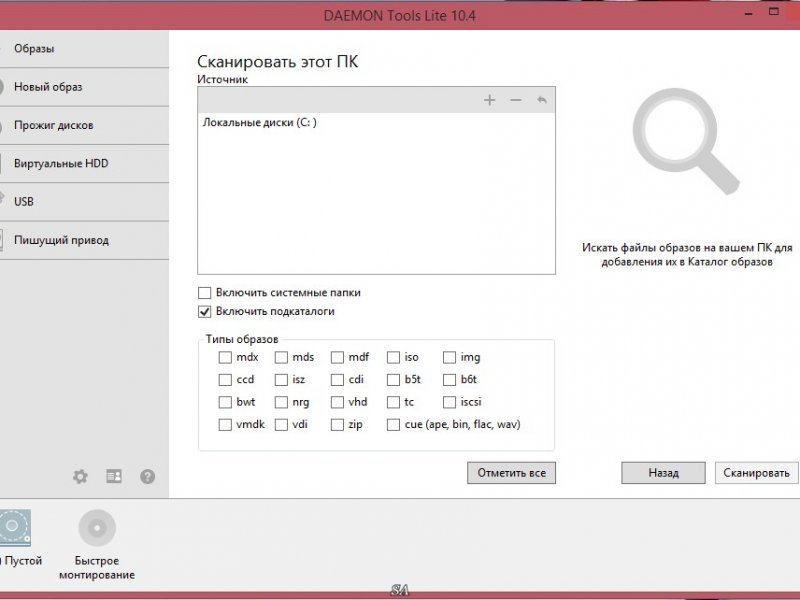The width and height of the screenshot is (800, 600).
Task: Enable the vmdk image type checkbox
Action: coord(225,425)
